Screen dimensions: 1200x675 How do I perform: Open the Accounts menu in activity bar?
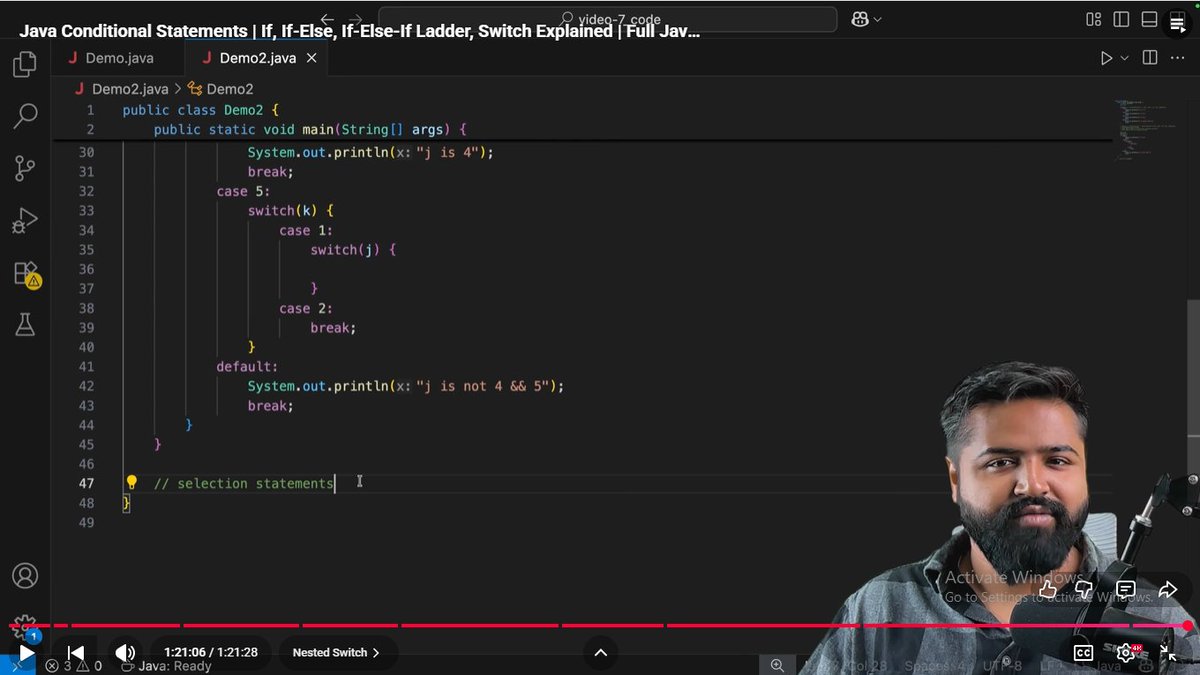(x=25, y=576)
